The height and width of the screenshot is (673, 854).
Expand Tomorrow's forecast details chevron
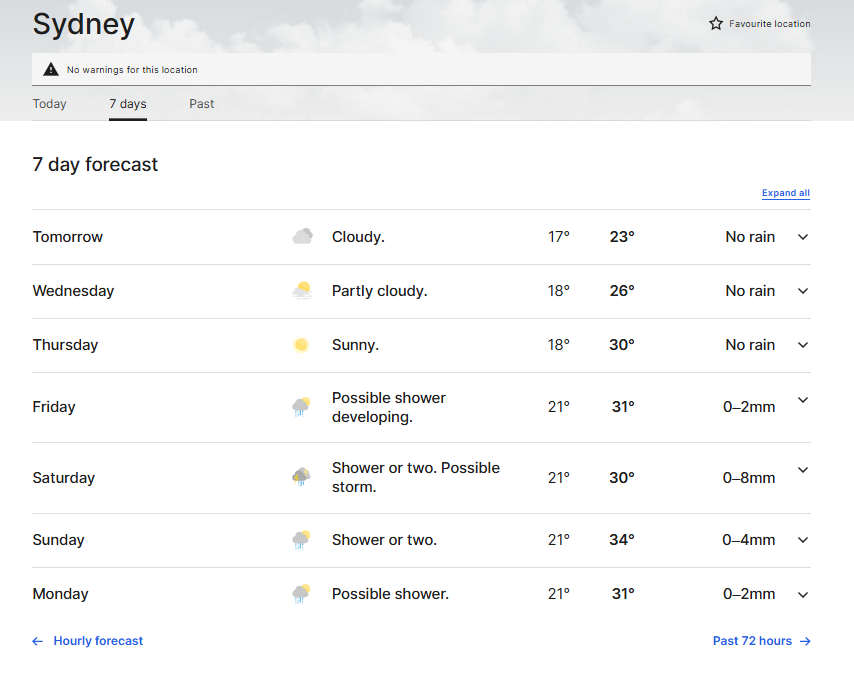click(803, 237)
